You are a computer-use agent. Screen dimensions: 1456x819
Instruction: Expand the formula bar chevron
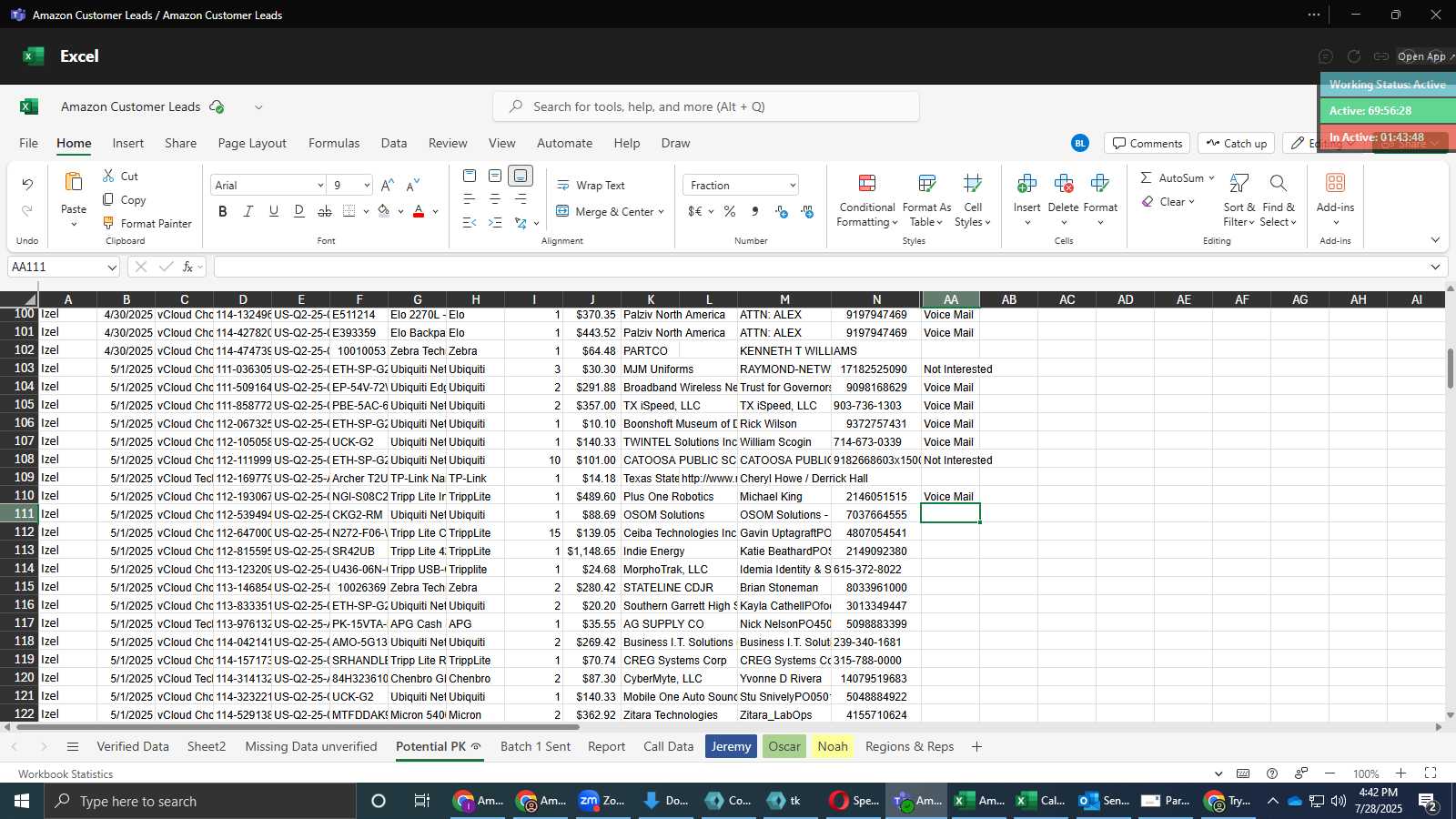tap(1435, 267)
